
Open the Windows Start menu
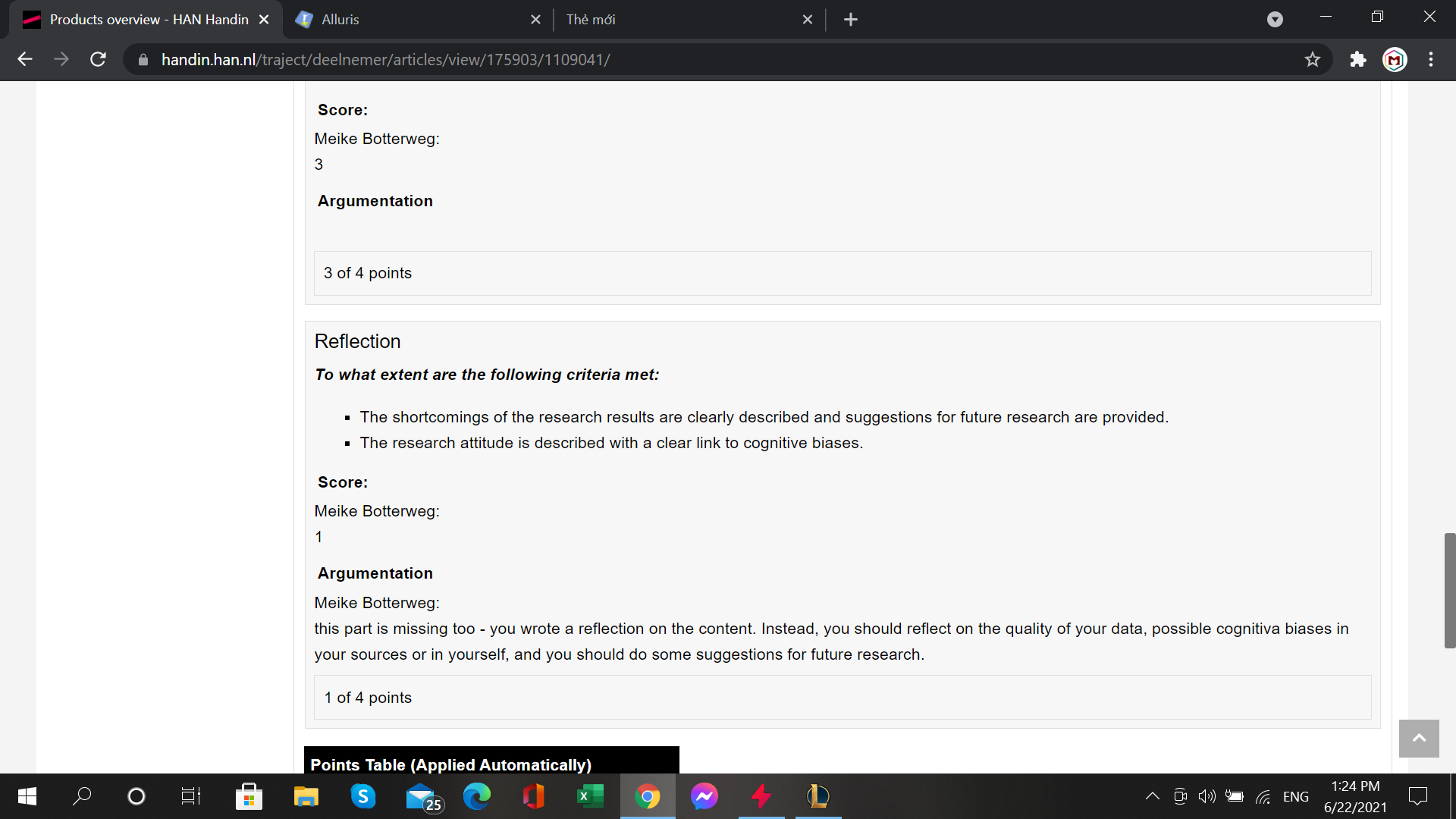click(x=27, y=796)
